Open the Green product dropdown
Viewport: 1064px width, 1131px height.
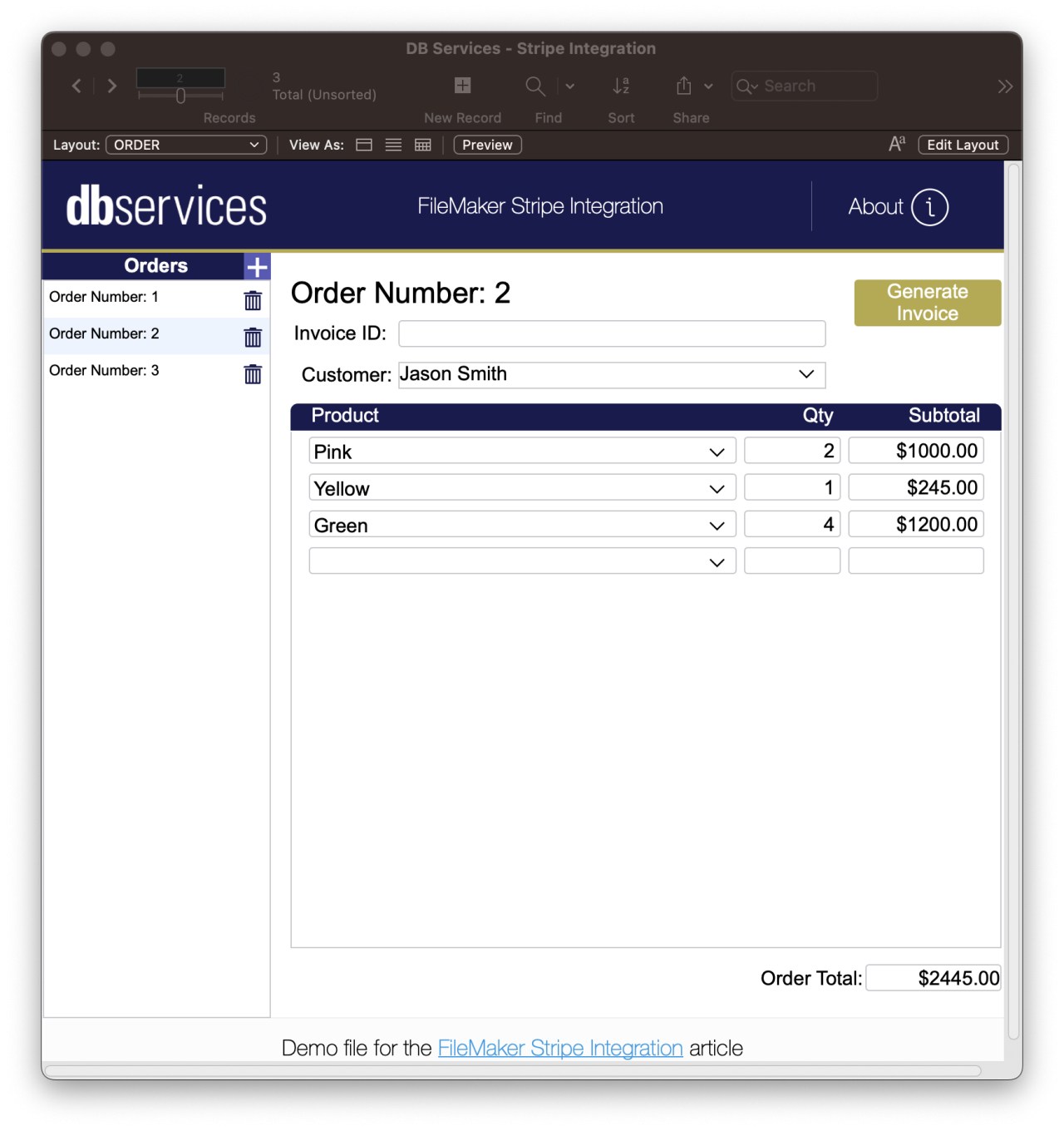point(522,524)
